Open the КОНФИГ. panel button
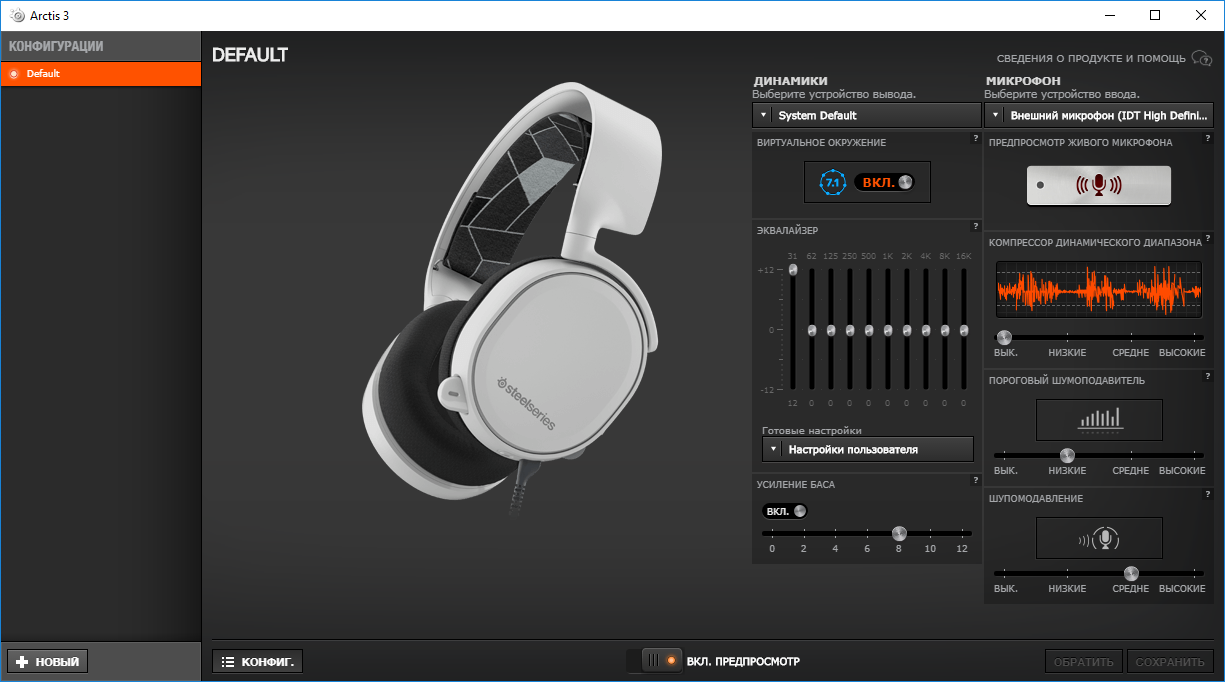Screen dimensions: 1225x682 point(257,661)
